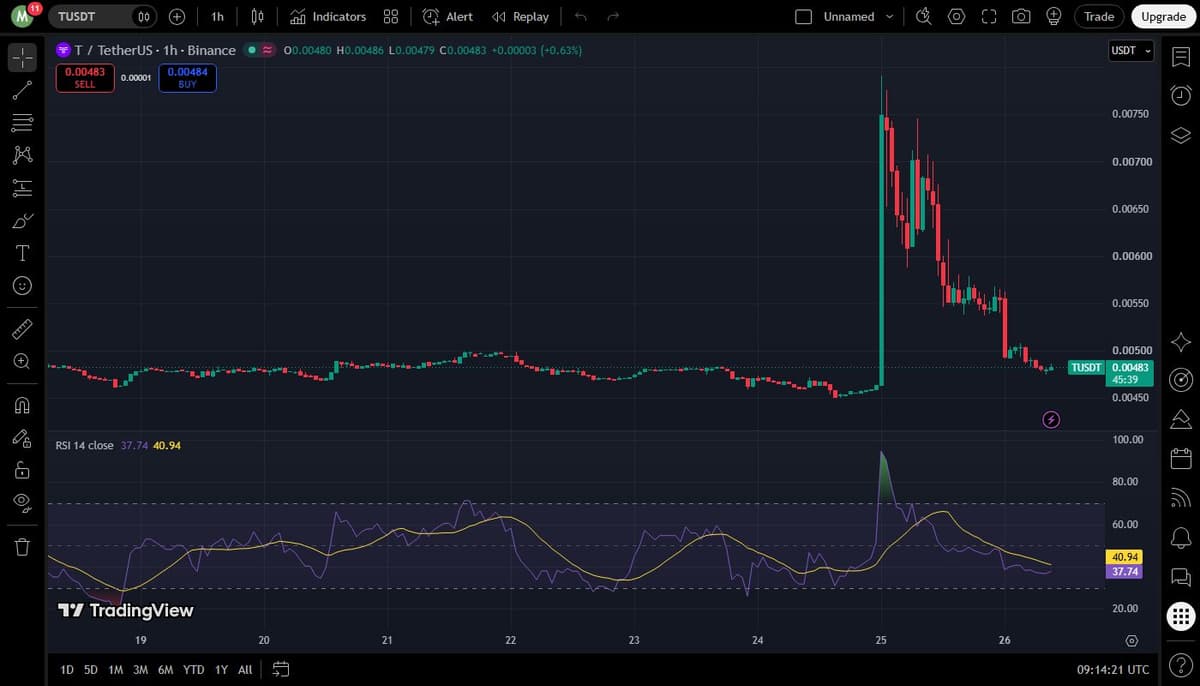The image size is (1200, 686).
Task: Select the ruler measure tool
Action: coord(22,327)
